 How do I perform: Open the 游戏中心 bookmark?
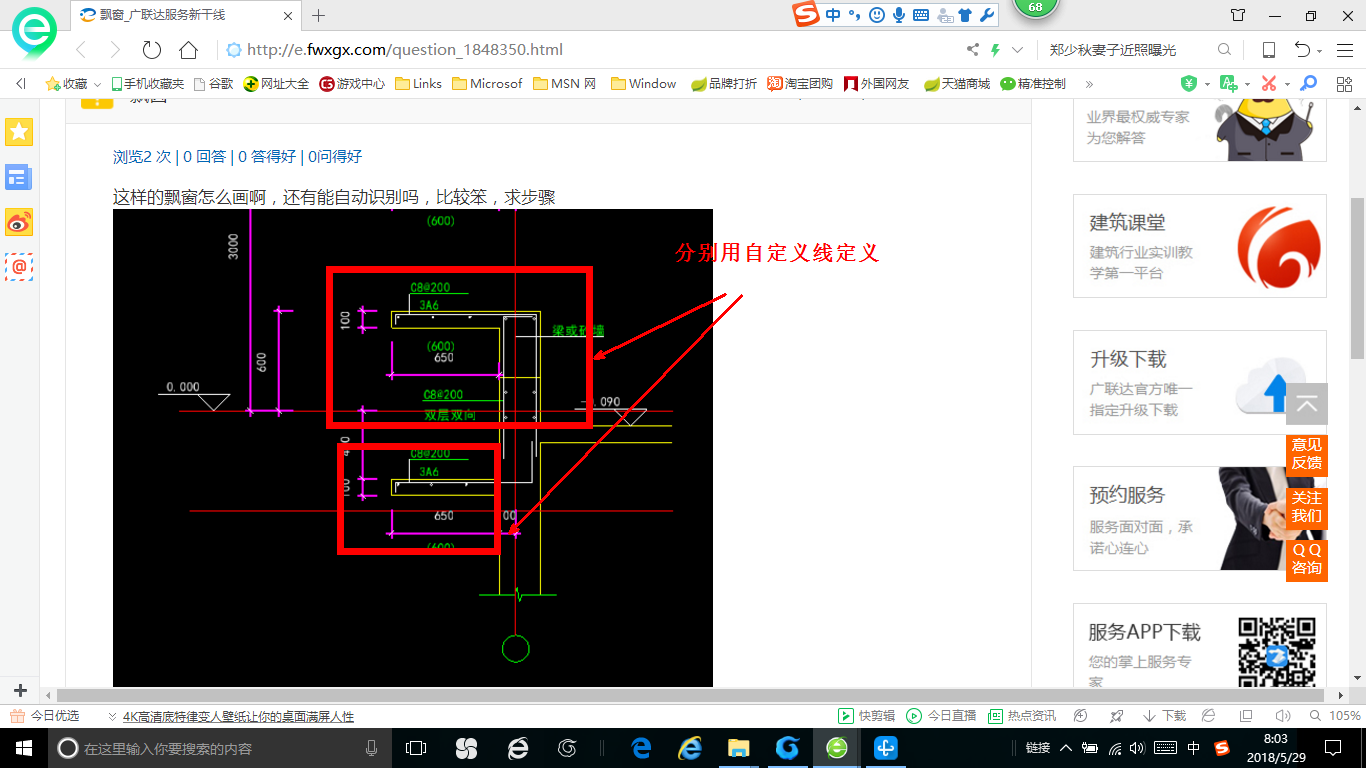click(352, 84)
